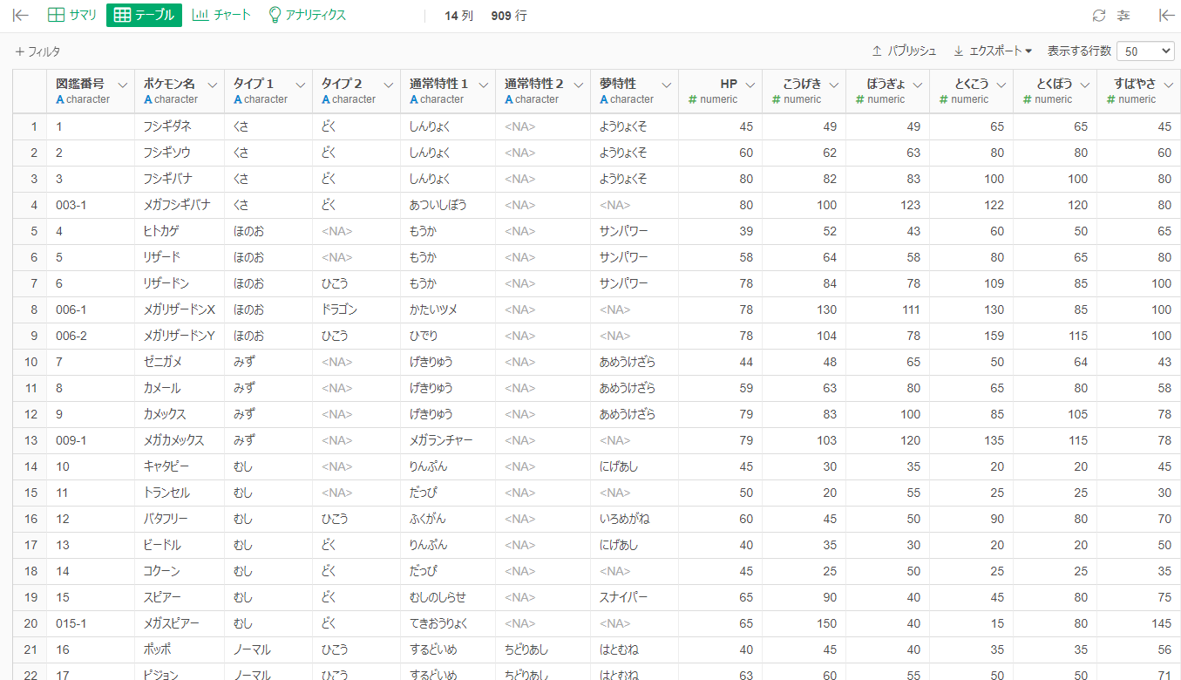This screenshot has width=1181, height=680.
Task: Click the むしのしらせ ability cell
Action: coord(447,597)
